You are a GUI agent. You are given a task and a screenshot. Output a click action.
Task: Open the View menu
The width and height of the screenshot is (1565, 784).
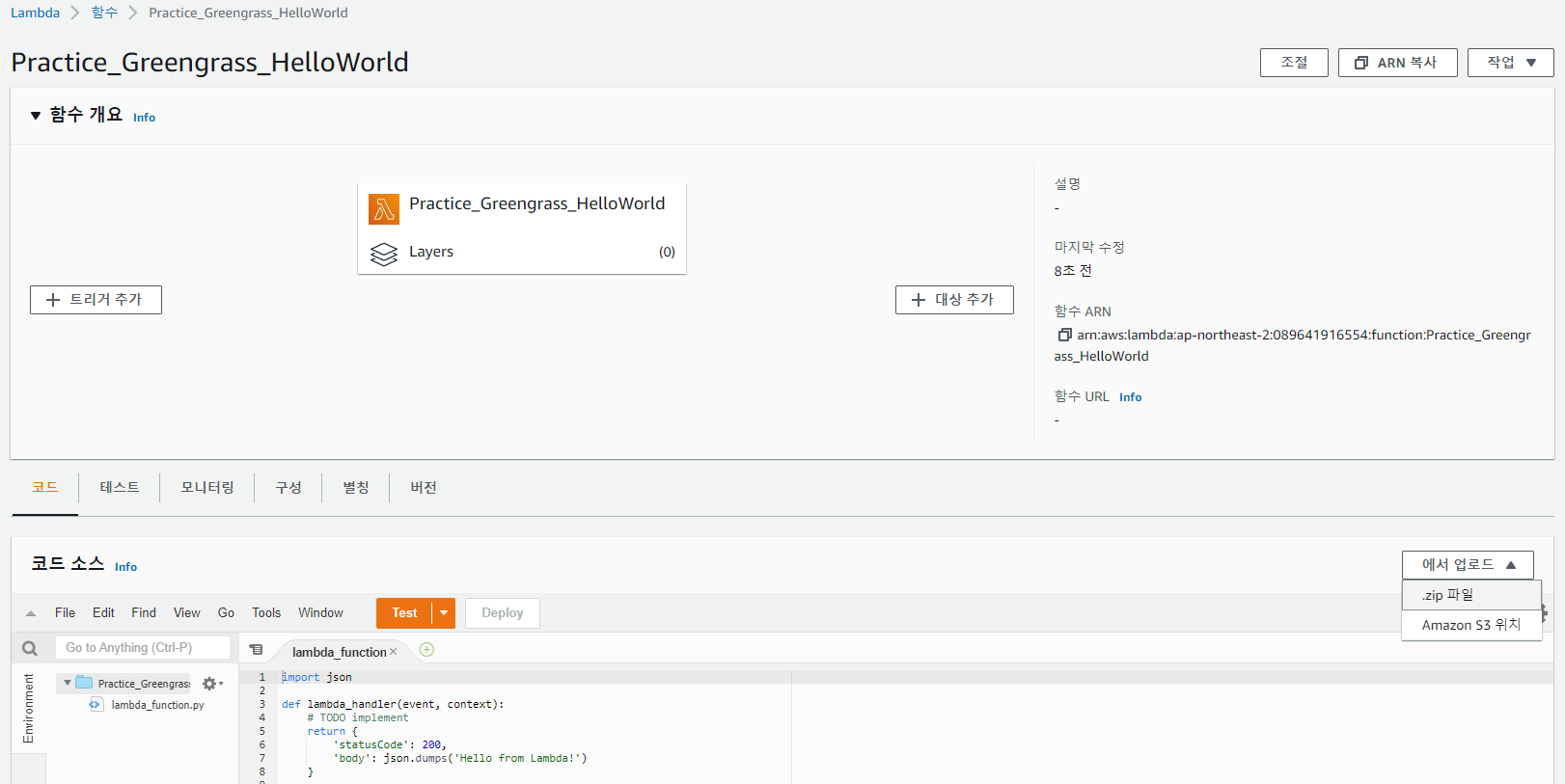coord(187,613)
